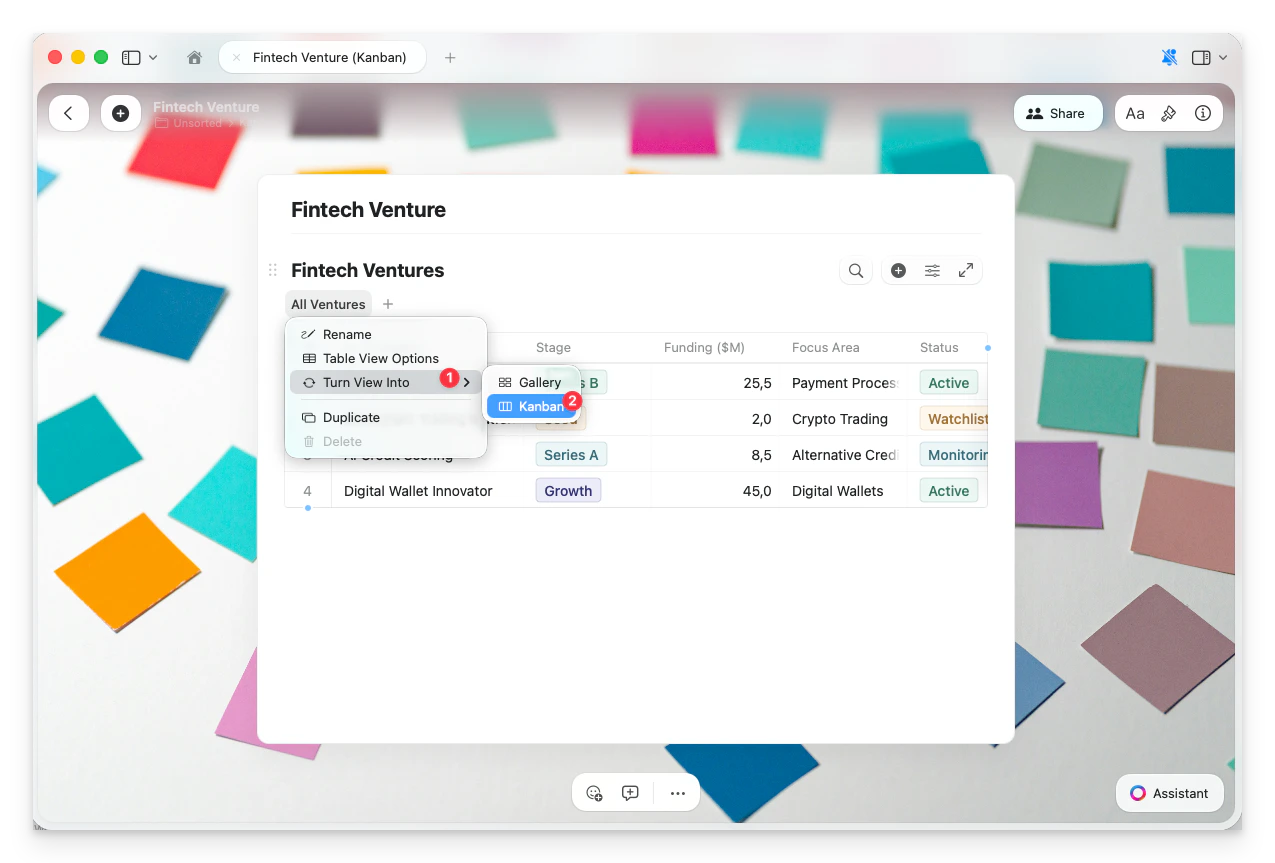Viewport: 1275px width, 863px height.
Task: Click the drag handle beside Fintech Ventures
Action: tap(272, 270)
